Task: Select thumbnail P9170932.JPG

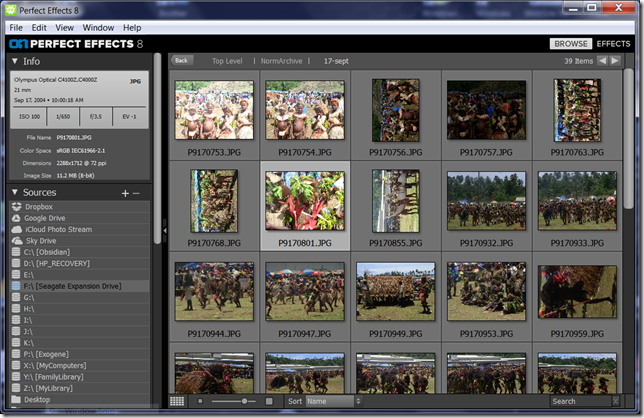Action: click(x=486, y=201)
